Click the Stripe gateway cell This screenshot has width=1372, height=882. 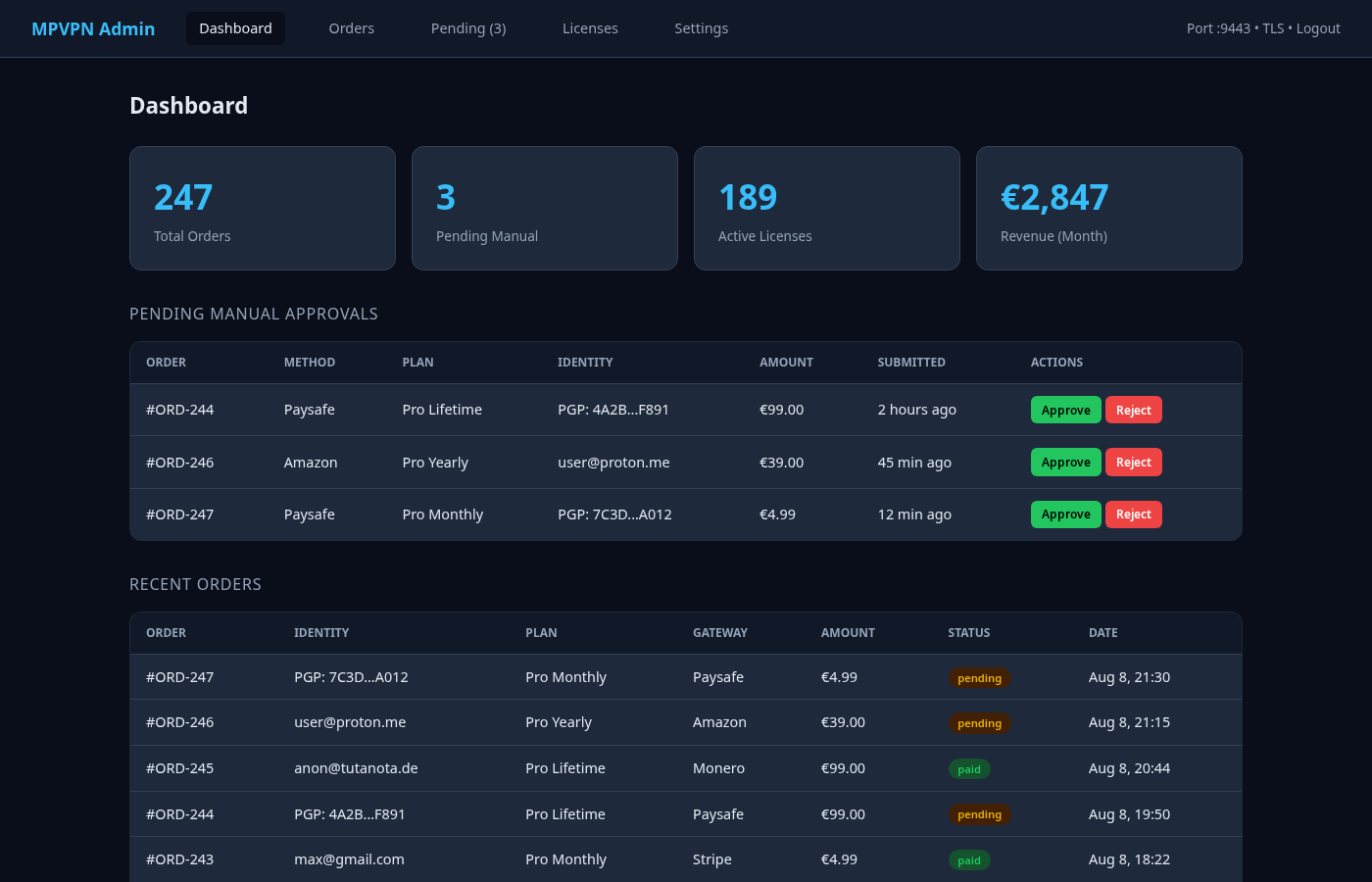click(x=712, y=859)
